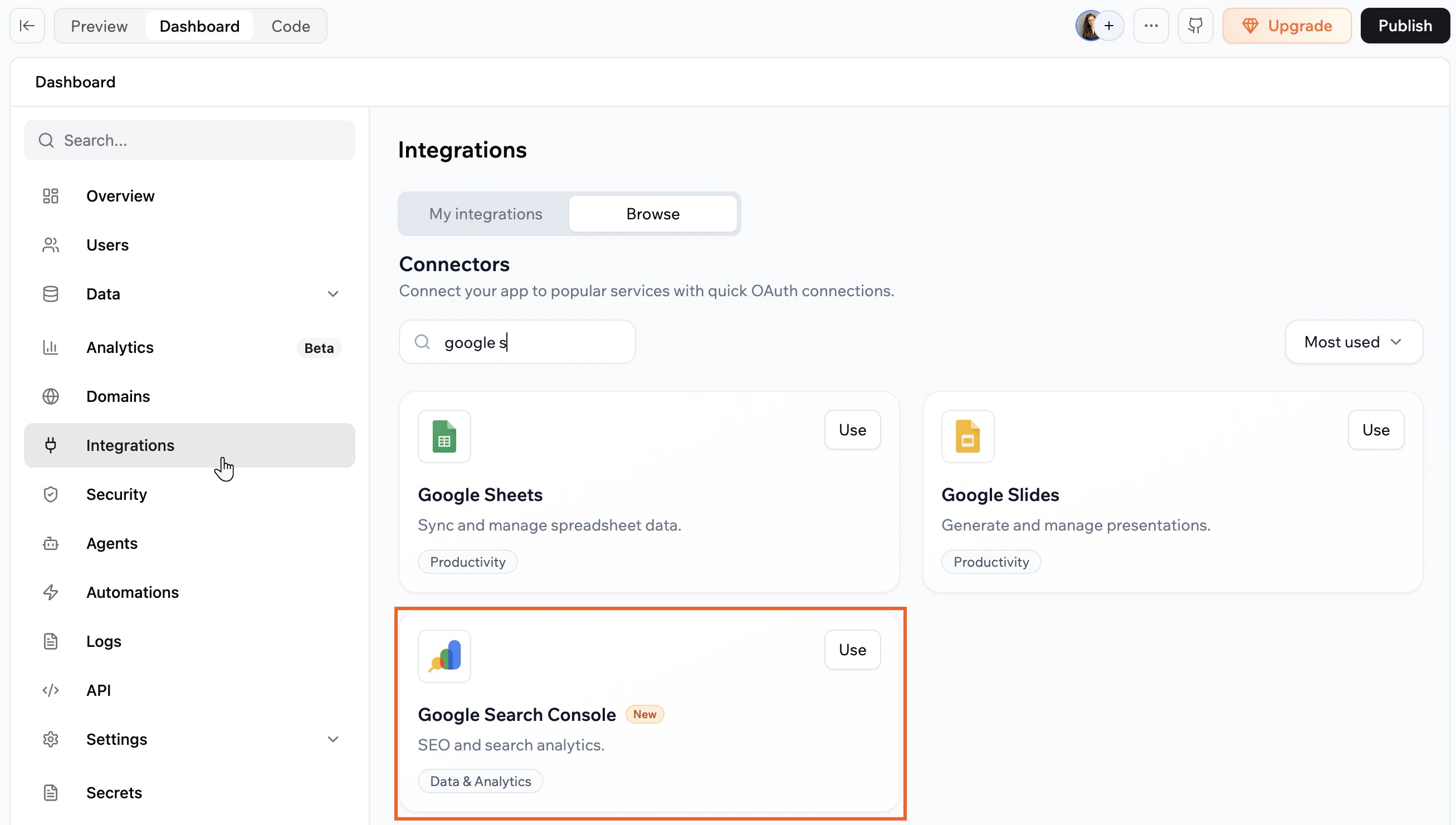The image size is (1456, 825).
Task: Expand the Data section
Action: coord(334,293)
